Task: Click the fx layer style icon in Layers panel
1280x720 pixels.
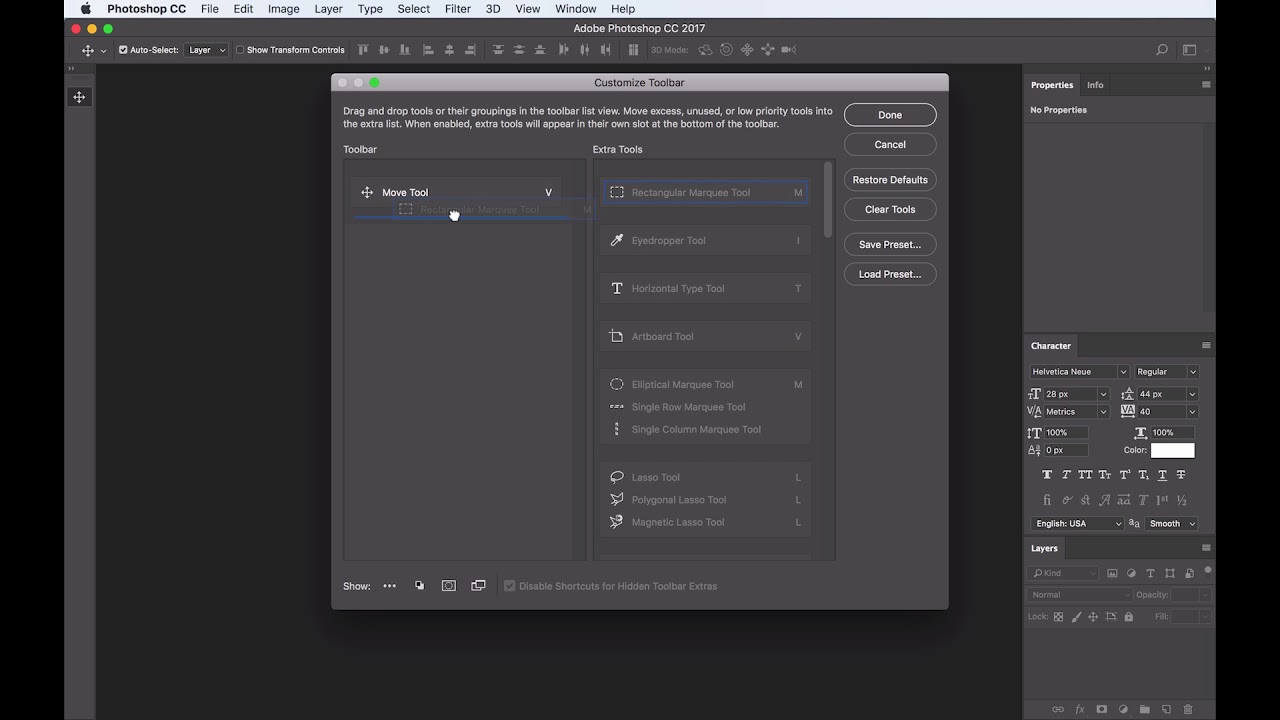Action: pos(1080,709)
